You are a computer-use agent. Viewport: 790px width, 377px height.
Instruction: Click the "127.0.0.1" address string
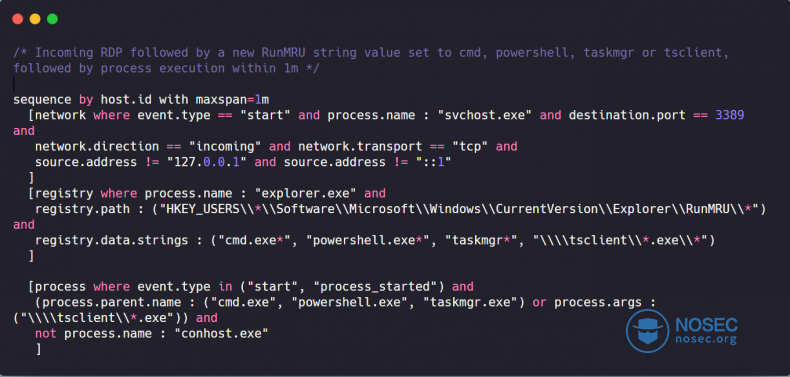point(211,162)
